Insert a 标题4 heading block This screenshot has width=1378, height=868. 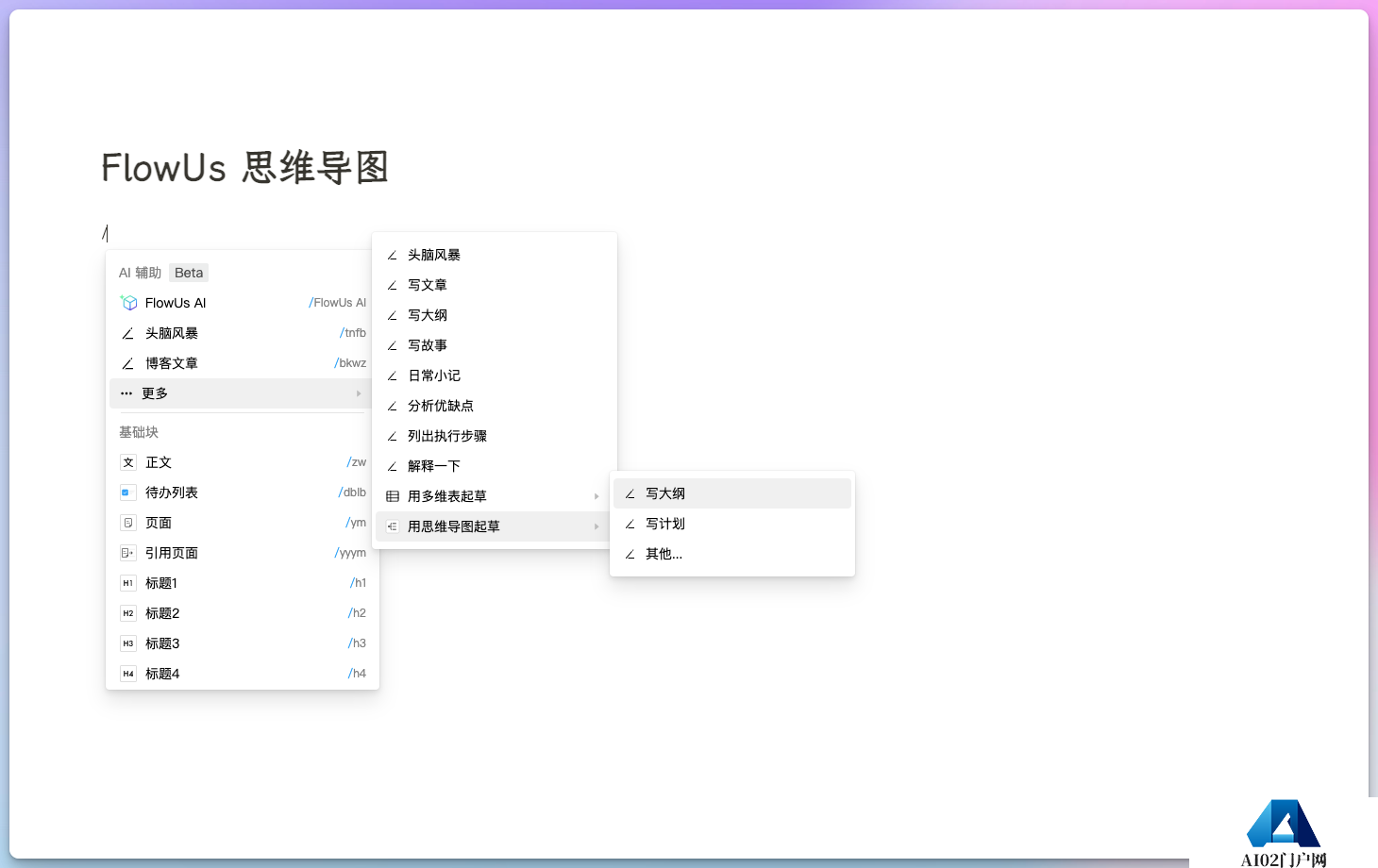coord(242,674)
